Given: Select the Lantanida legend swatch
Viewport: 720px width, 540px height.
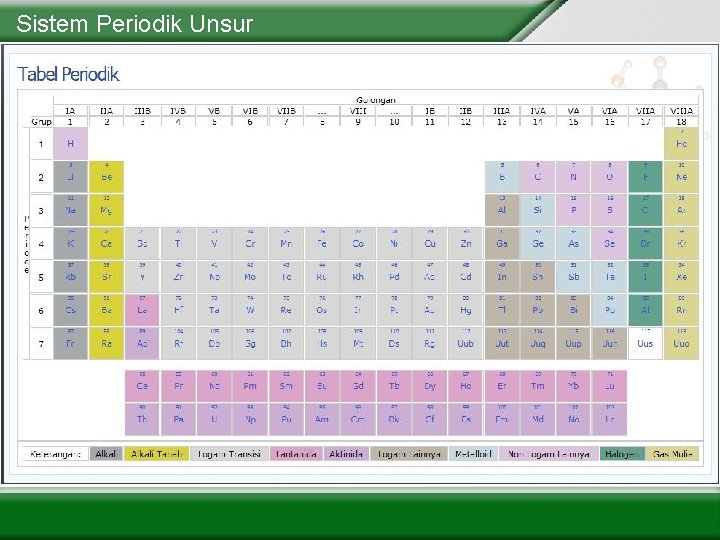Looking at the screenshot, I should pyautogui.click(x=297, y=454).
